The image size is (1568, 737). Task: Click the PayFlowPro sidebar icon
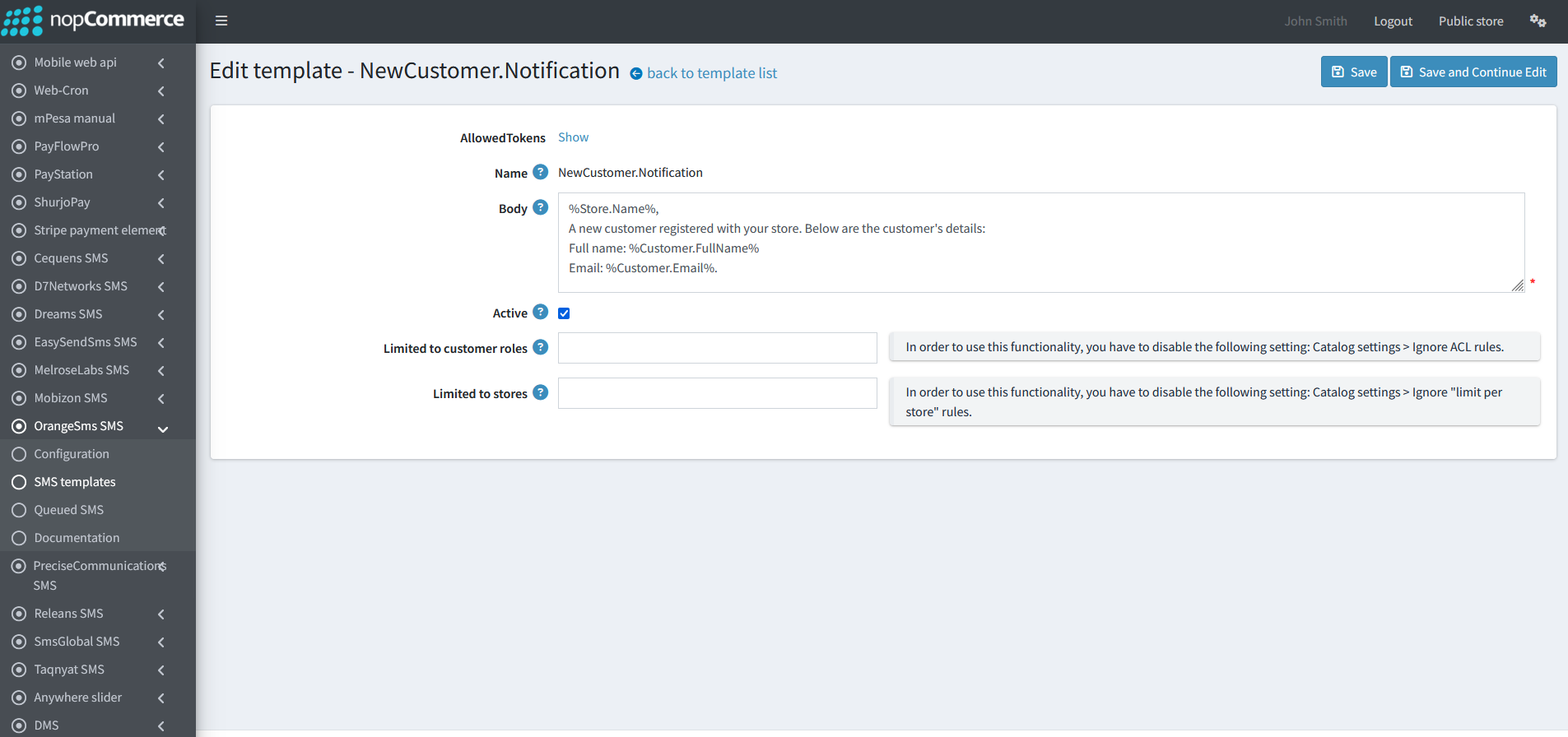click(19, 146)
